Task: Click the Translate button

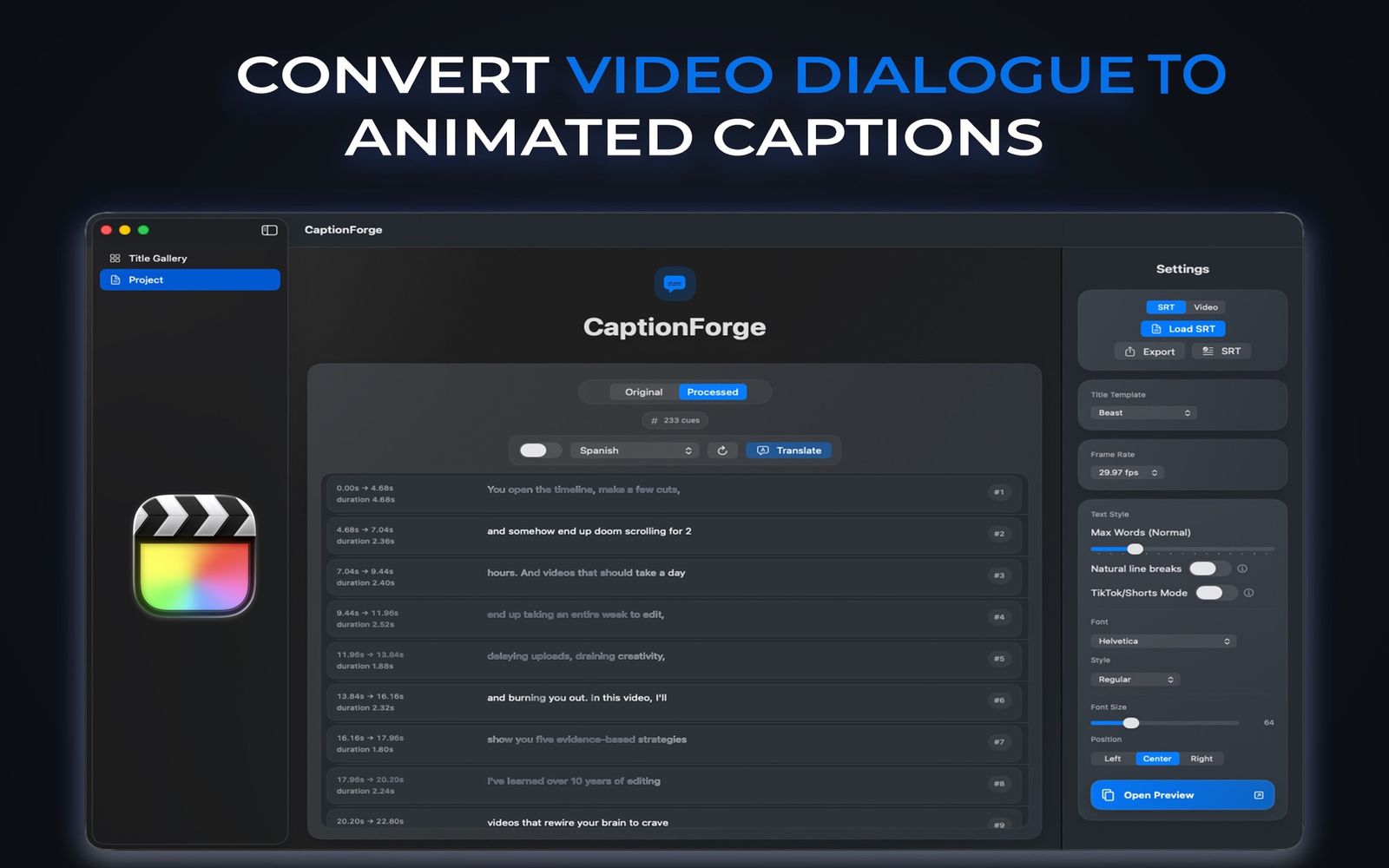Action: pyautogui.click(x=789, y=450)
